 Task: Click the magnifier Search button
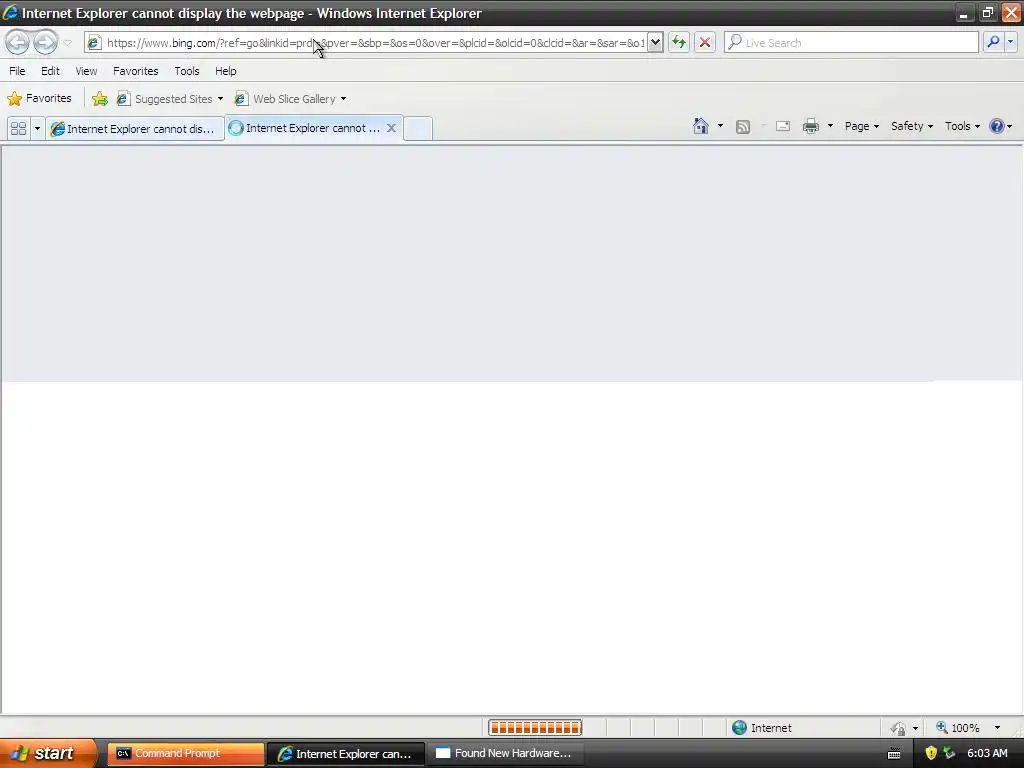tap(993, 42)
